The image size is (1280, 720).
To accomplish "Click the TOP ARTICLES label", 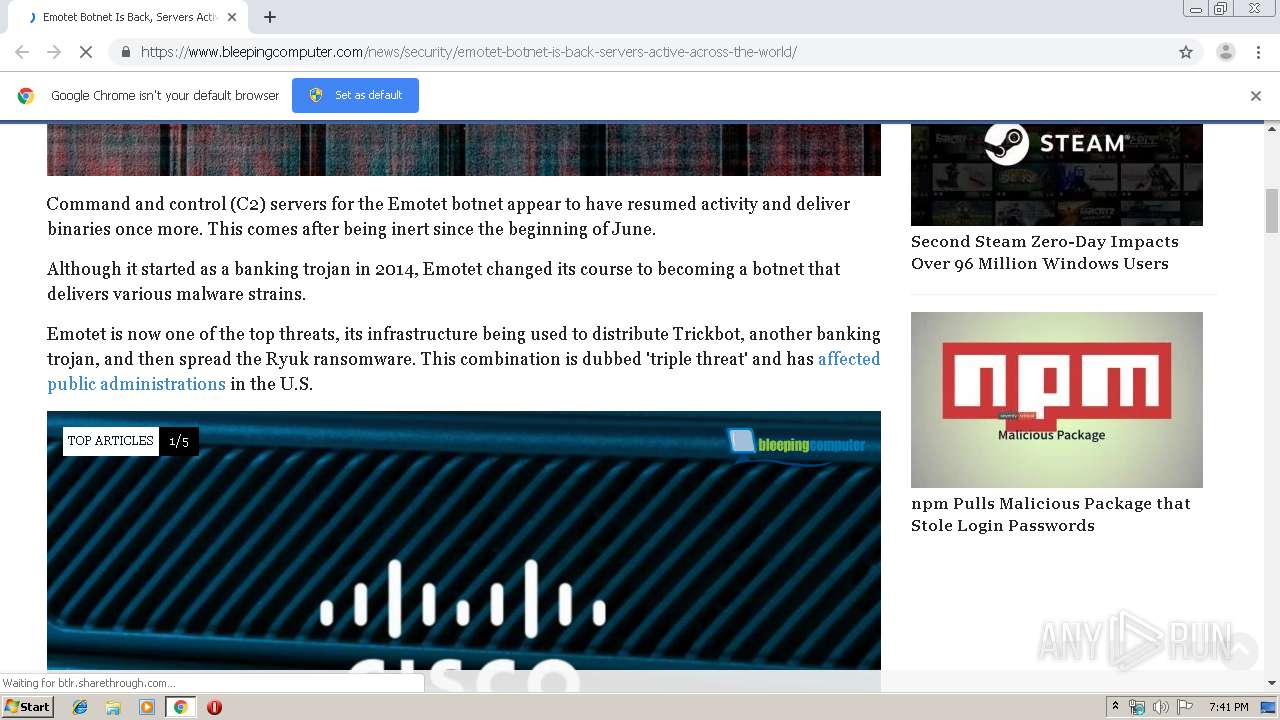I will (110, 441).
